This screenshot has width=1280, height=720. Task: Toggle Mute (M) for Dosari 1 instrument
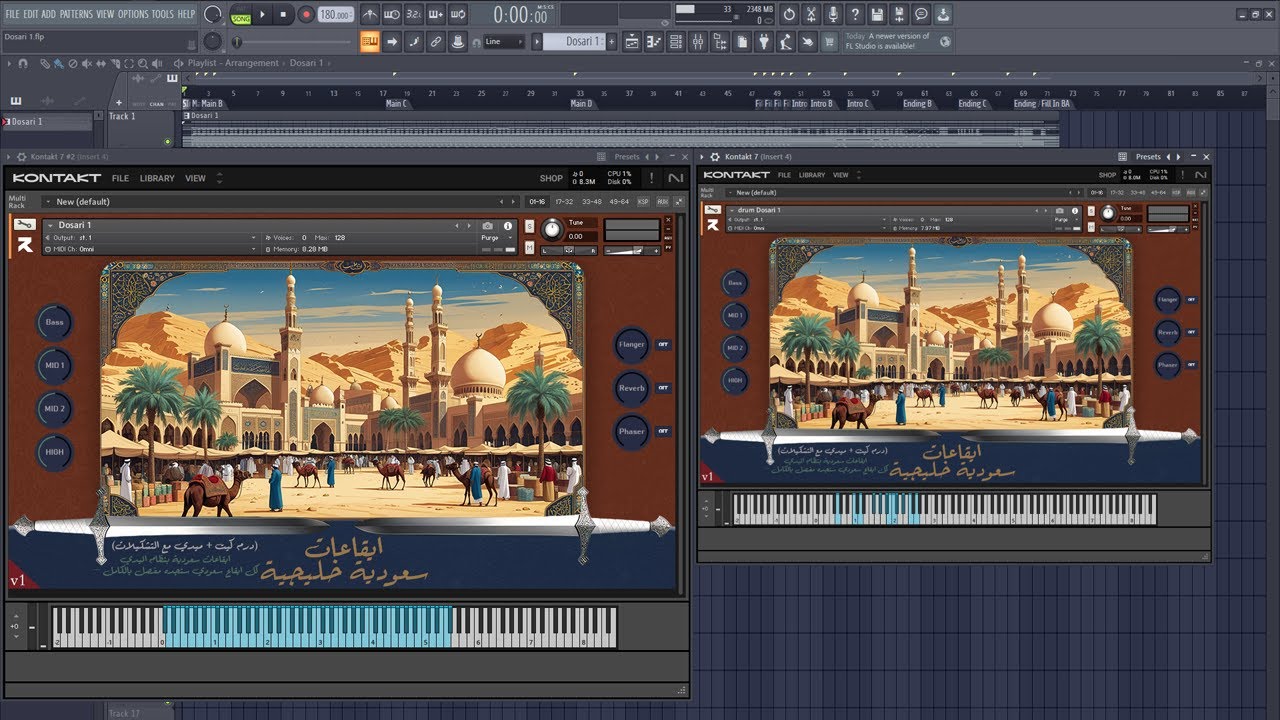pyautogui.click(x=529, y=247)
